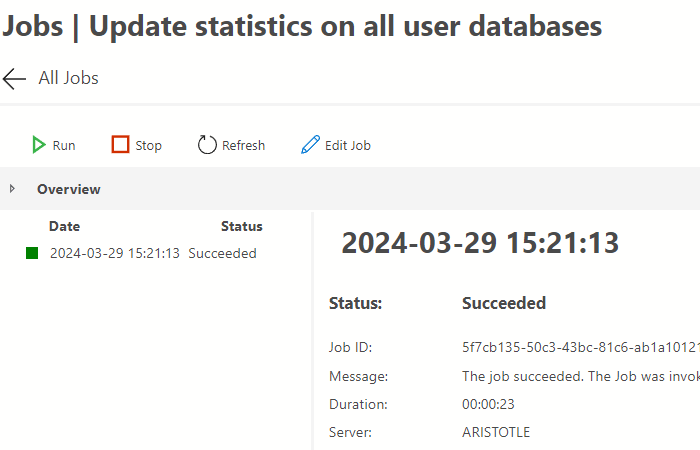Click the circular Refresh icon
Viewport: 700px width, 450px height.
[207, 145]
